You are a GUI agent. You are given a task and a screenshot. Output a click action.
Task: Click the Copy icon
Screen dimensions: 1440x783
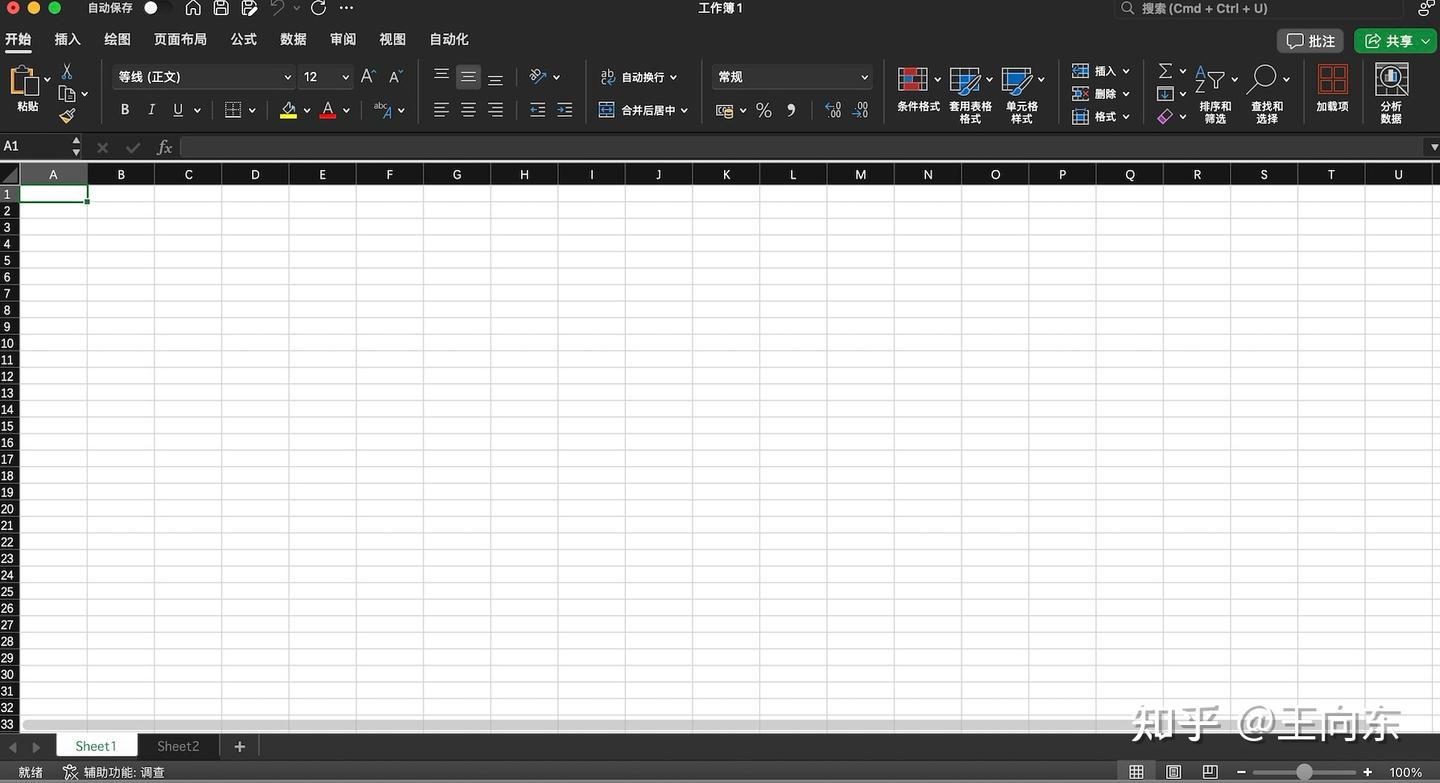[67, 94]
